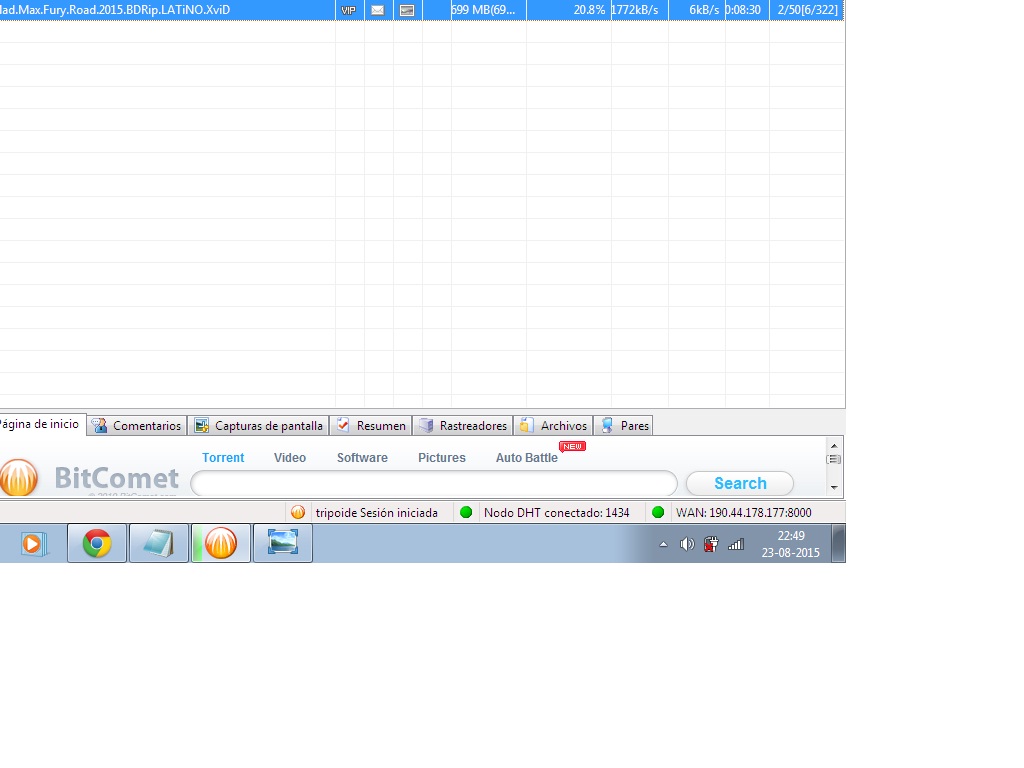The image size is (1024, 768).
Task: Open the Comentarios tab
Action: (x=137, y=426)
